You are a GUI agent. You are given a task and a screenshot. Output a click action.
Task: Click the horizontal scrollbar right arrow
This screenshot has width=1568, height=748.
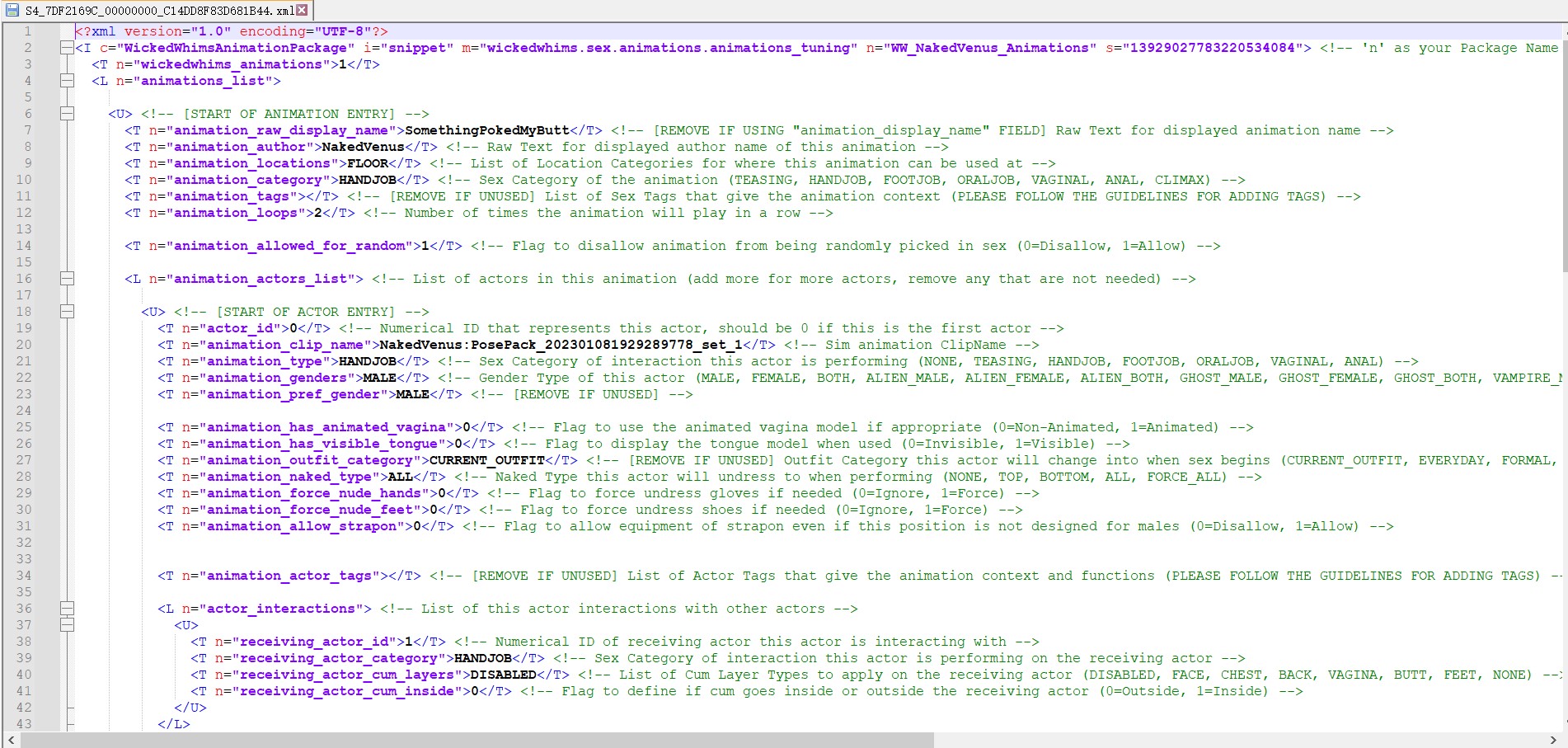click(1553, 740)
